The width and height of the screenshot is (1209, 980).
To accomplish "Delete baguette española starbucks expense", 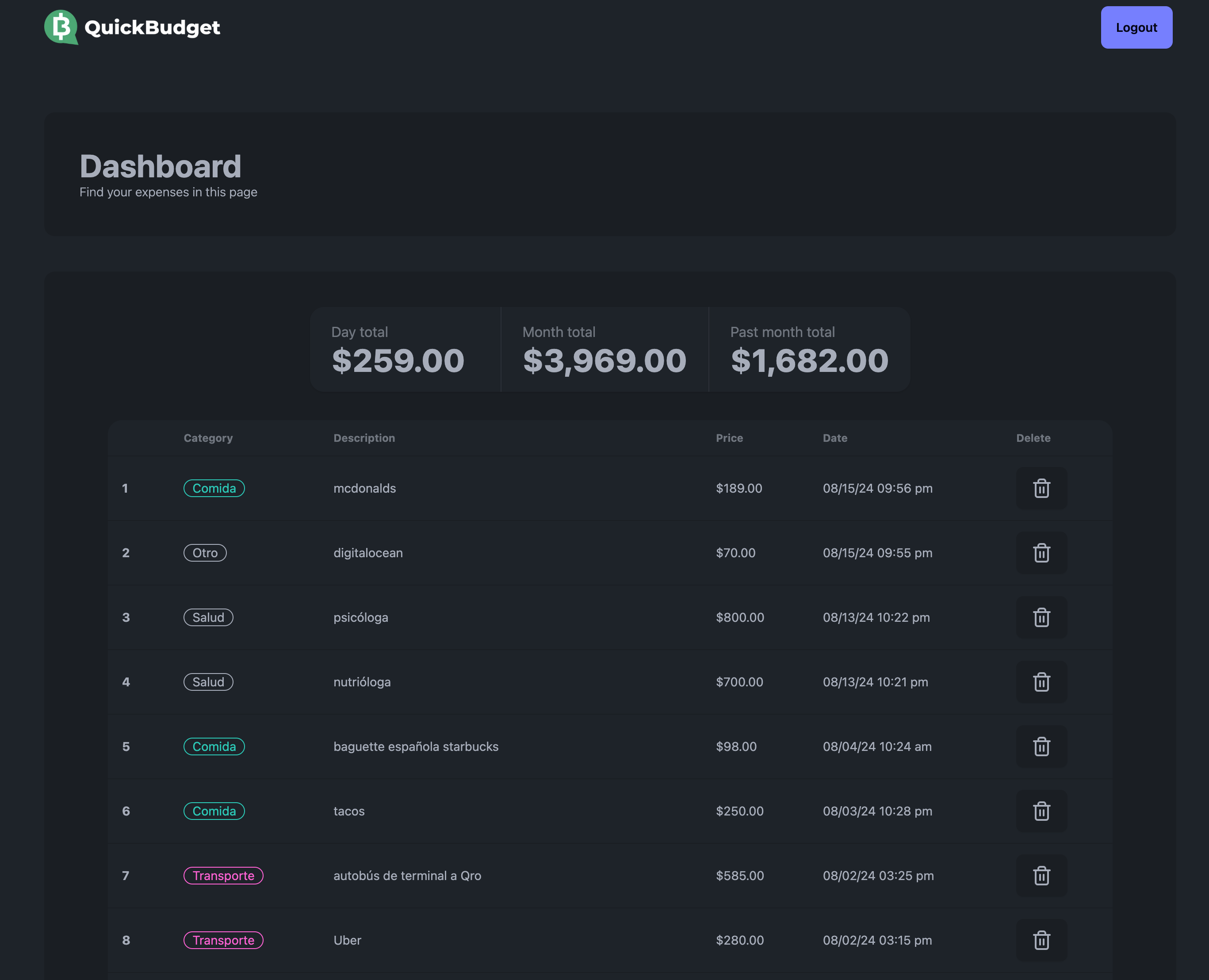I will (1041, 746).
